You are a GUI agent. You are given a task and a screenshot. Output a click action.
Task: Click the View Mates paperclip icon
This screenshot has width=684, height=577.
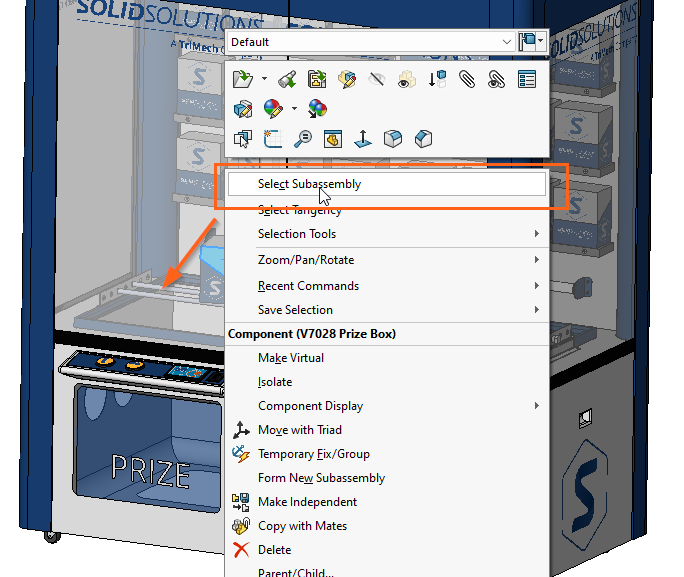pyautogui.click(x=467, y=79)
